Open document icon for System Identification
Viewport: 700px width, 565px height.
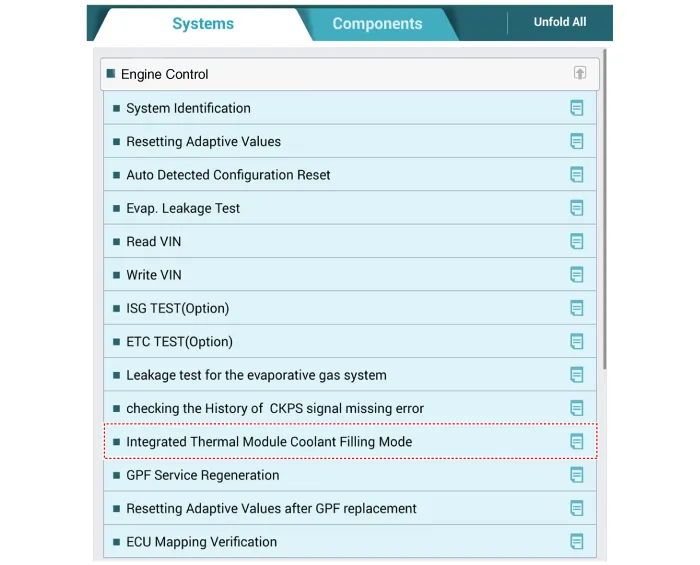(x=576, y=108)
